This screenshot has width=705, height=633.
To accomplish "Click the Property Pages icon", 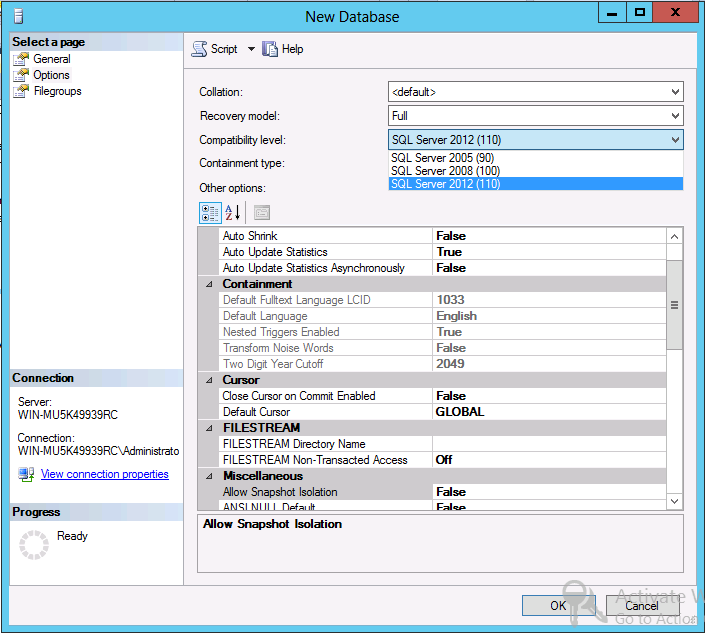I will pos(262,213).
